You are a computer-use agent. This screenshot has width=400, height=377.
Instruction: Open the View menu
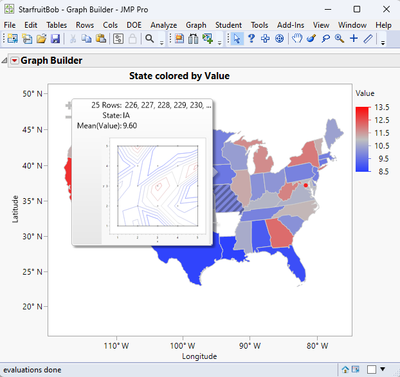pyautogui.click(x=321, y=25)
